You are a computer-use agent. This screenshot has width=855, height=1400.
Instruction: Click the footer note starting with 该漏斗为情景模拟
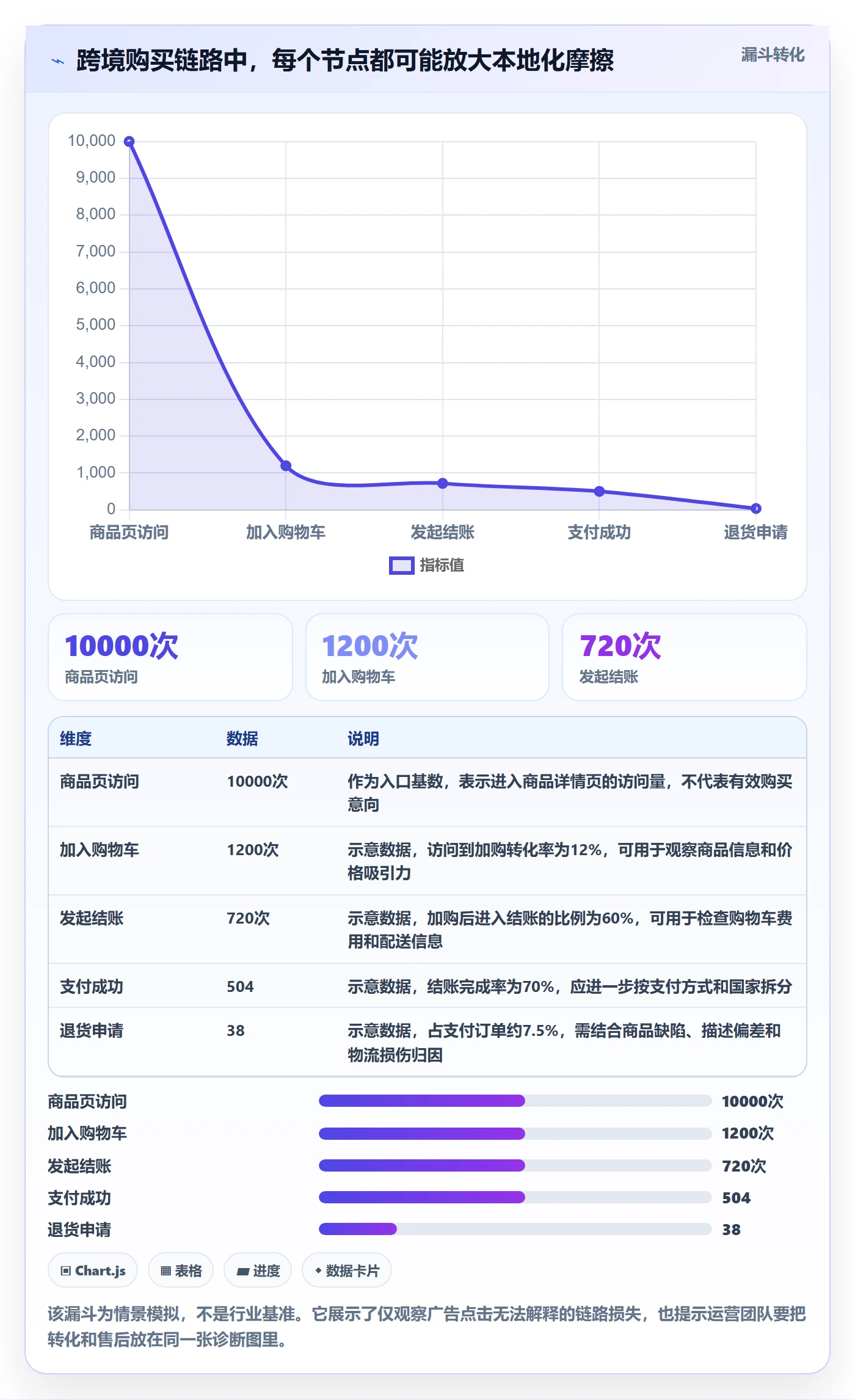427,1327
